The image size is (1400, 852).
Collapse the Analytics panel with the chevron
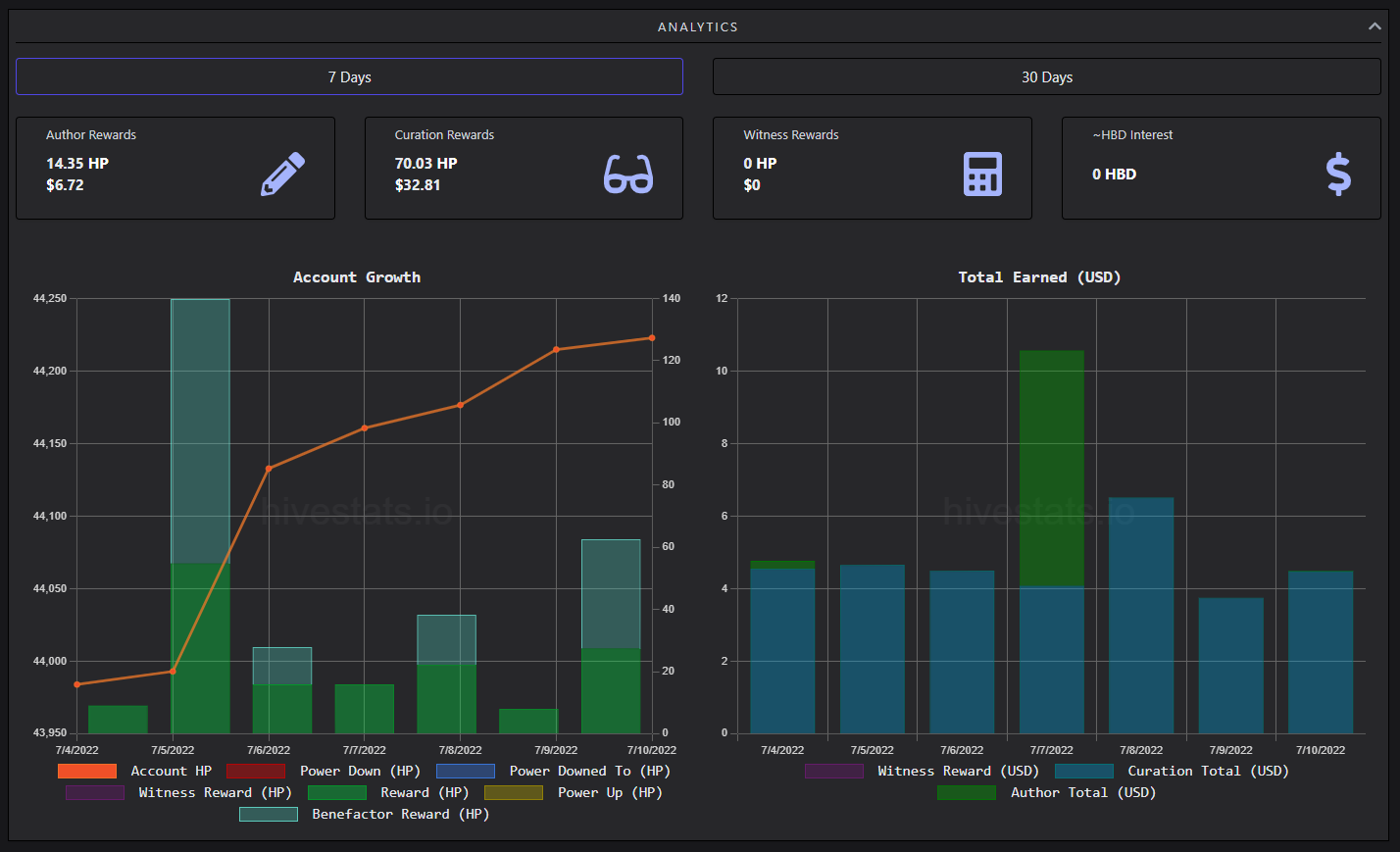[1375, 26]
